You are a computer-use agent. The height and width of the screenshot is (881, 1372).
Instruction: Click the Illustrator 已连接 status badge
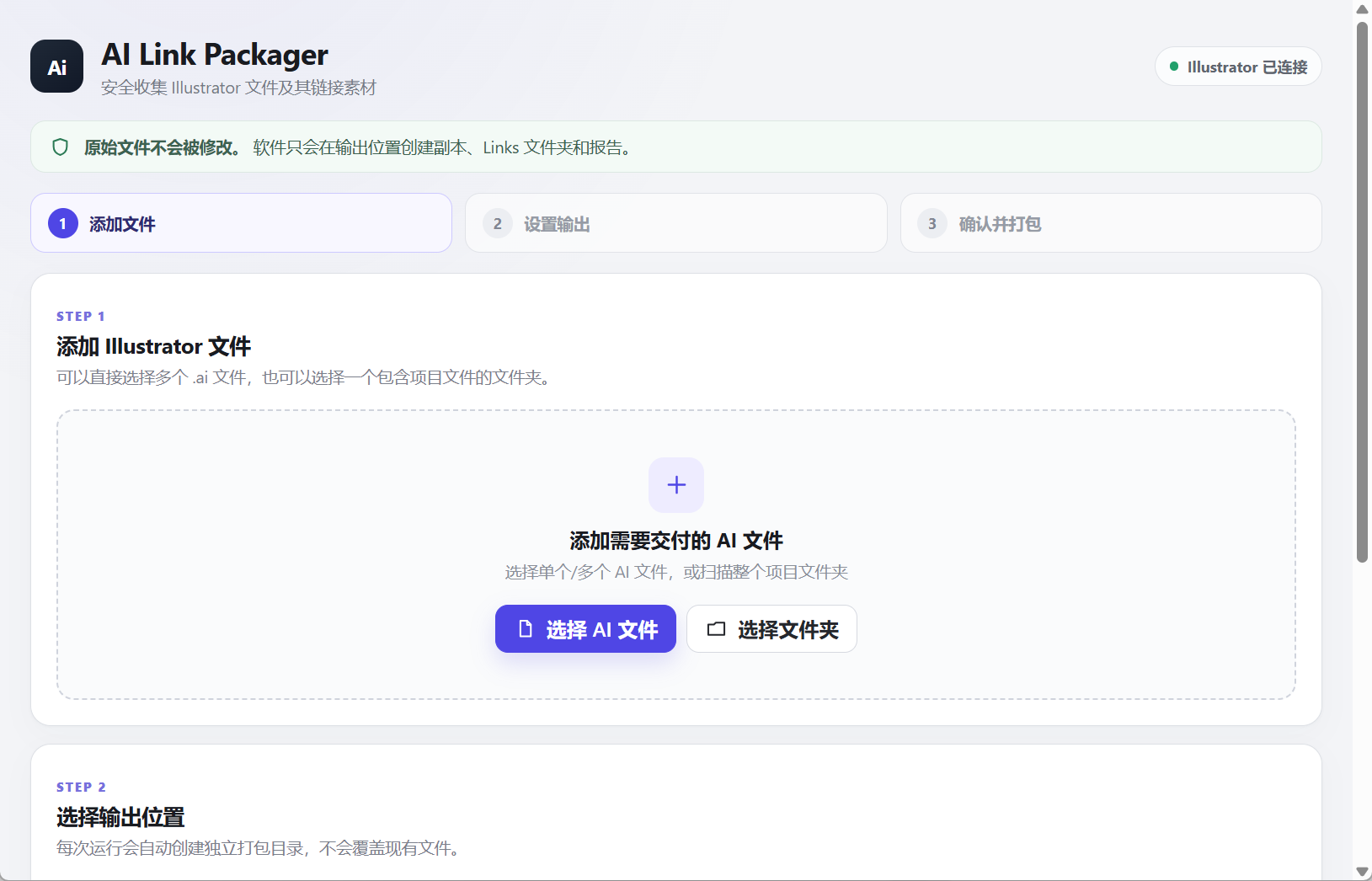1237,67
